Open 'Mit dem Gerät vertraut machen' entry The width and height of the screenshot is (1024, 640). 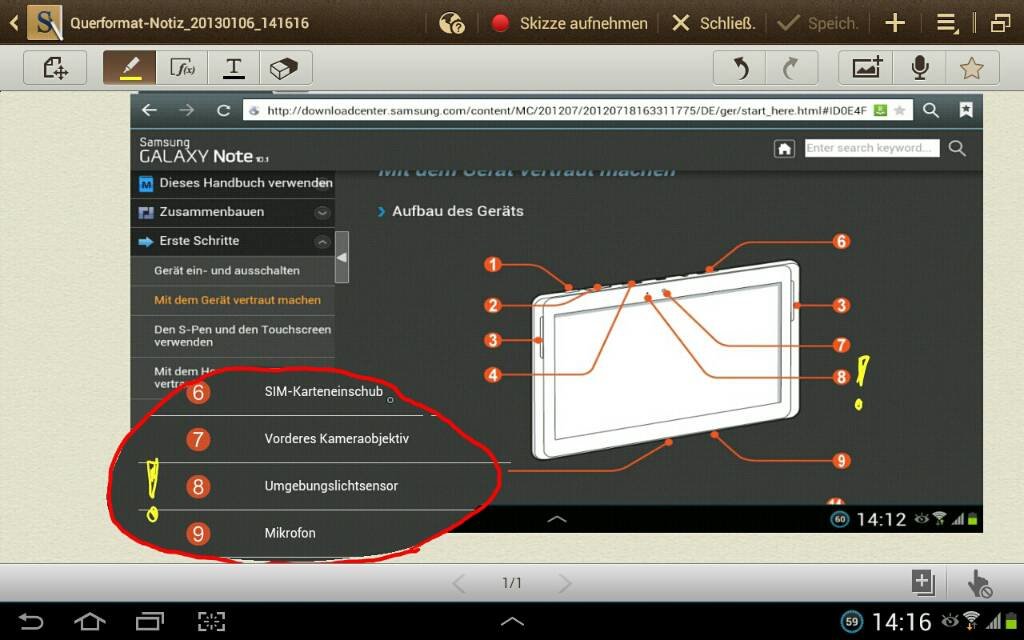233,300
